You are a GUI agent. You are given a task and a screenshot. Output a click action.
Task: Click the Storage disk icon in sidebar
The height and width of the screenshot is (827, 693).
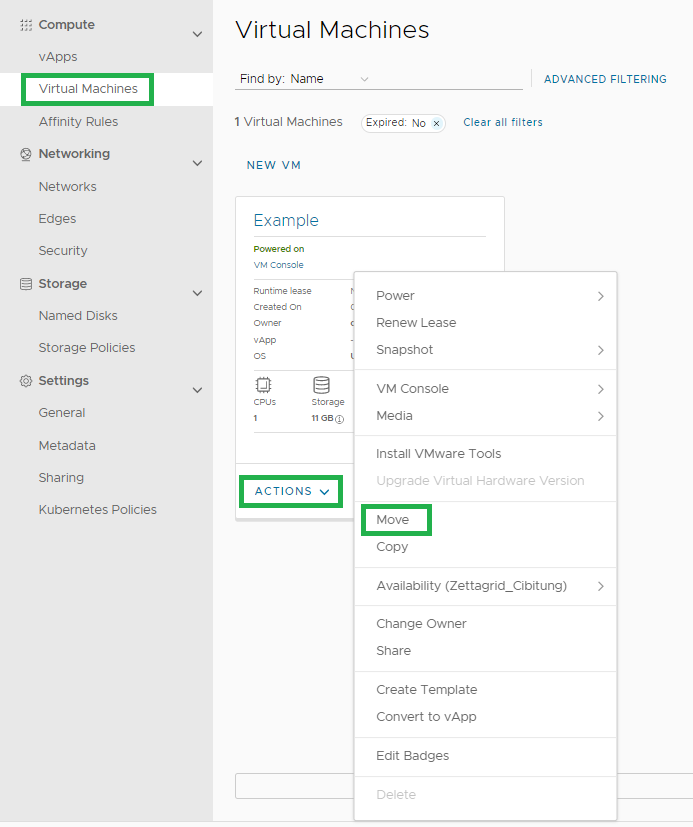pyautogui.click(x=26, y=284)
